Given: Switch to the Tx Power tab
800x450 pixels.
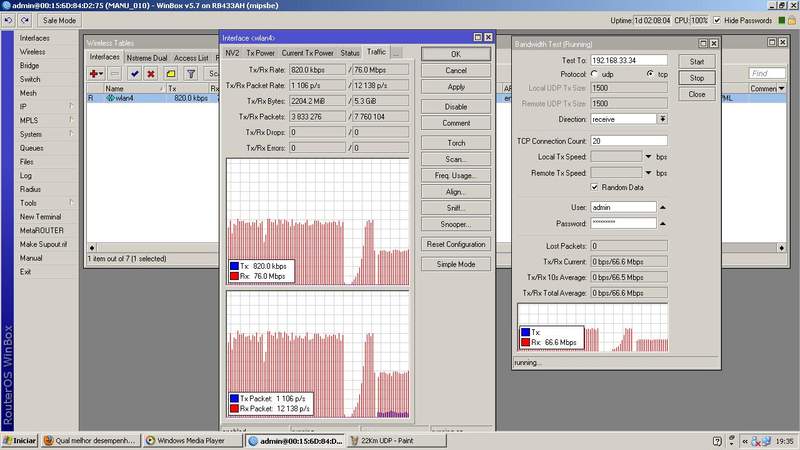Looking at the screenshot, I should (260, 52).
